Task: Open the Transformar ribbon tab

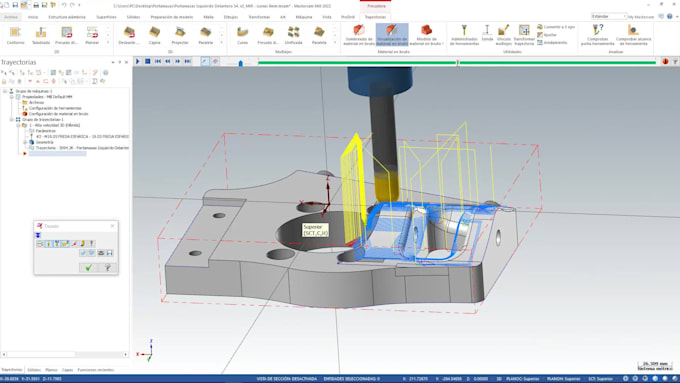Action: (x=259, y=17)
